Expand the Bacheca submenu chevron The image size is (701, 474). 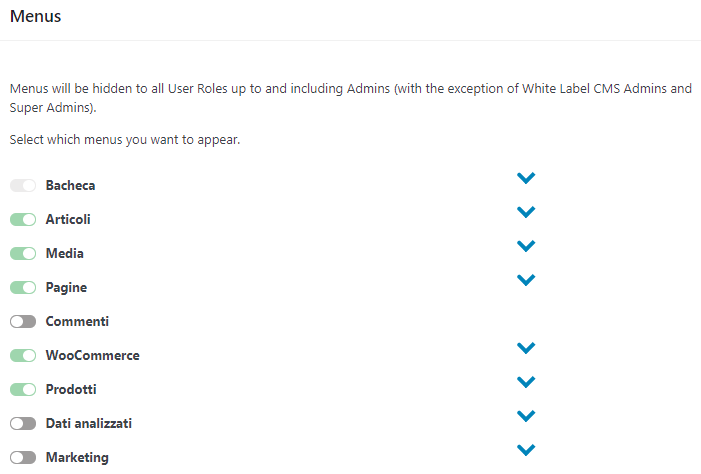(526, 178)
